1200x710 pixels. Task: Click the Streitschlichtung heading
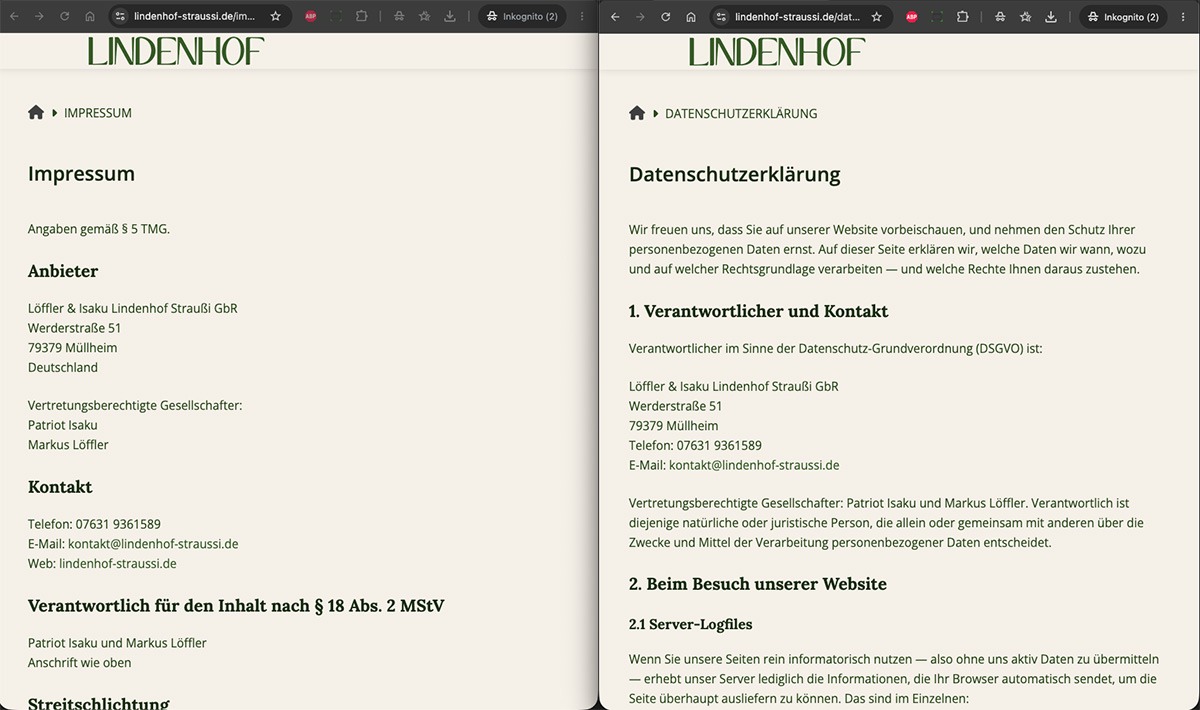coord(99,704)
